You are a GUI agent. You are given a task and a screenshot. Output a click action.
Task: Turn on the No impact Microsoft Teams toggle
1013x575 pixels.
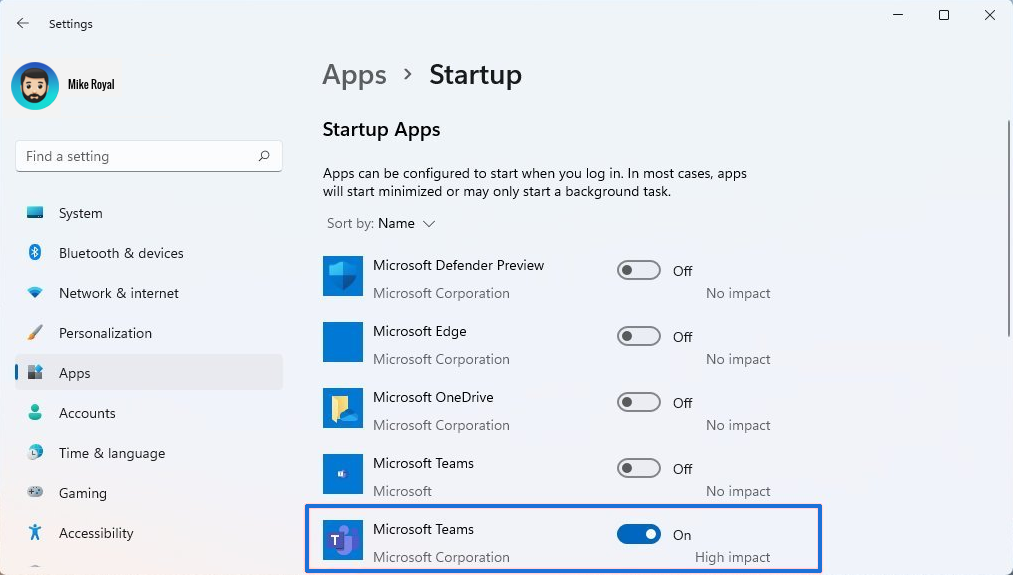tap(638, 468)
